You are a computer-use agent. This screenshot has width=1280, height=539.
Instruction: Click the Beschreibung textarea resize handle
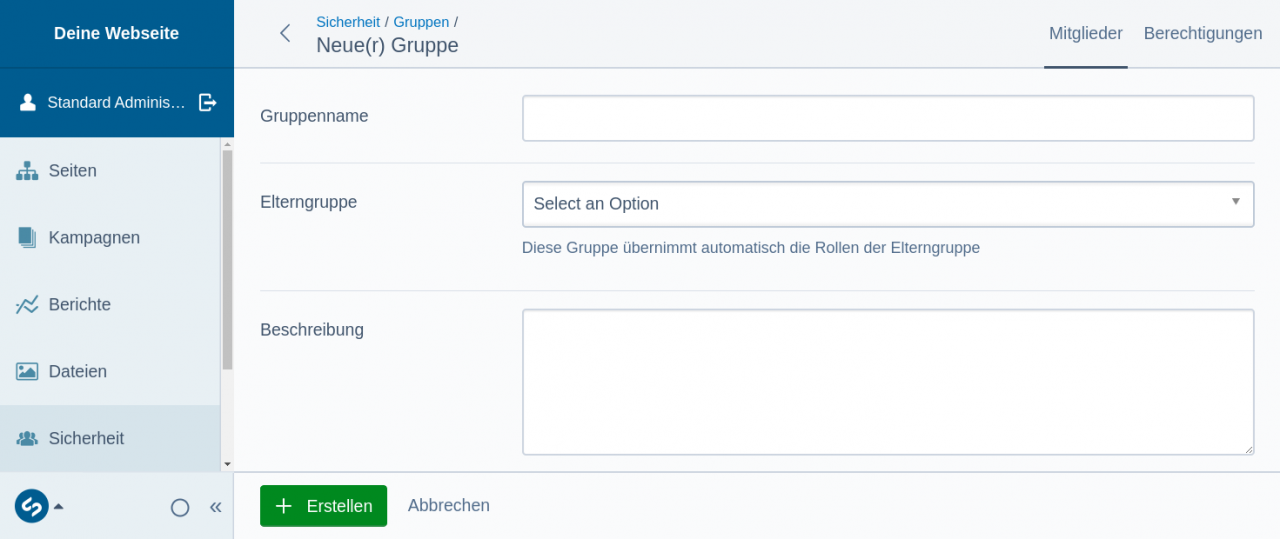point(1248,450)
